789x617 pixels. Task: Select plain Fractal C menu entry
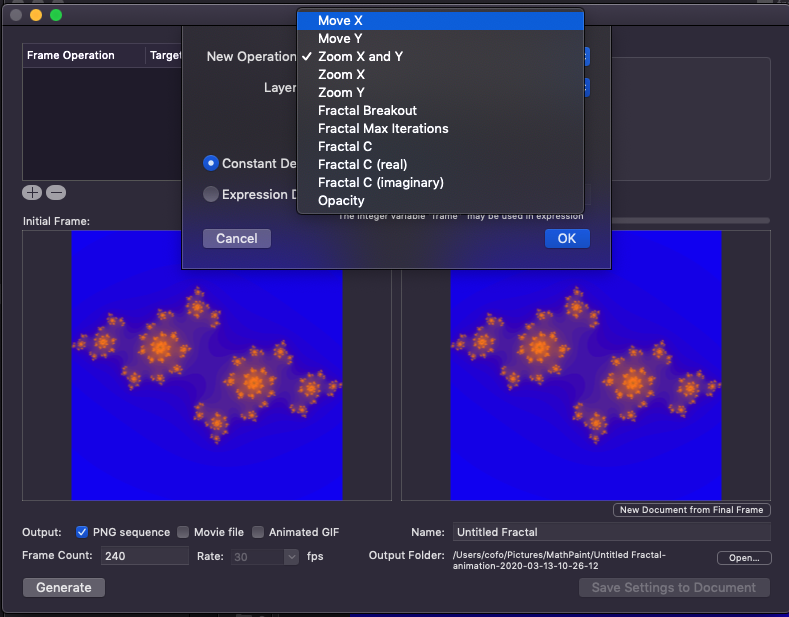pos(440,146)
